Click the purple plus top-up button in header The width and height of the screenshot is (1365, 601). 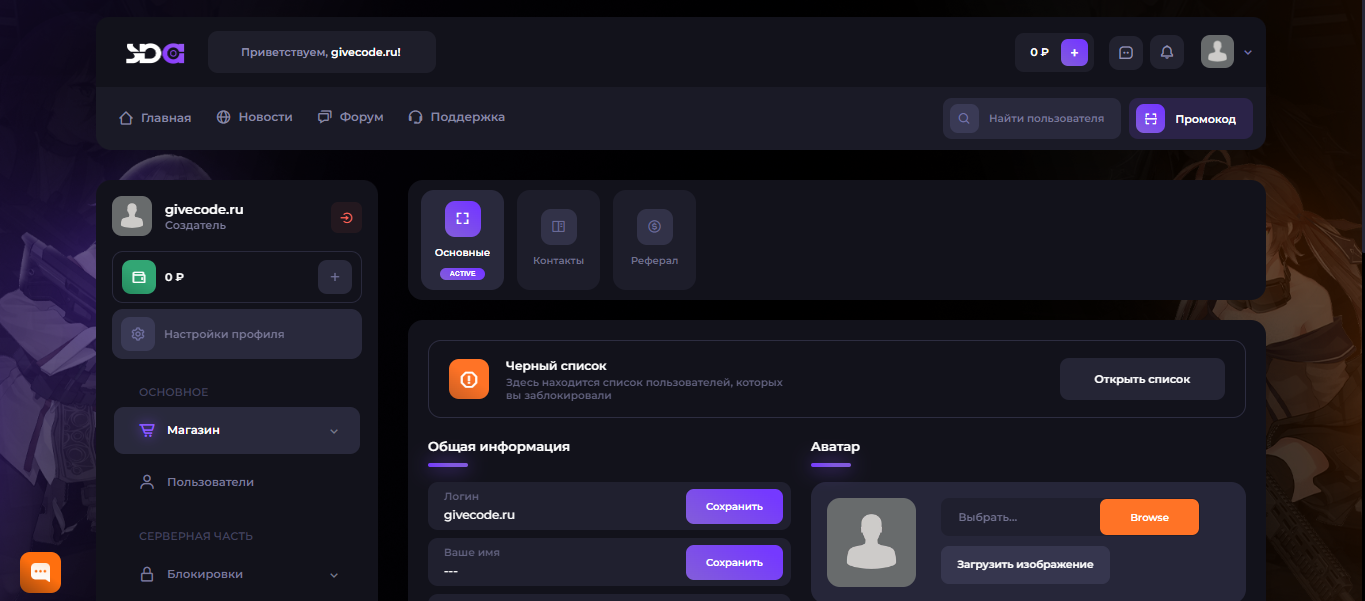(1074, 52)
